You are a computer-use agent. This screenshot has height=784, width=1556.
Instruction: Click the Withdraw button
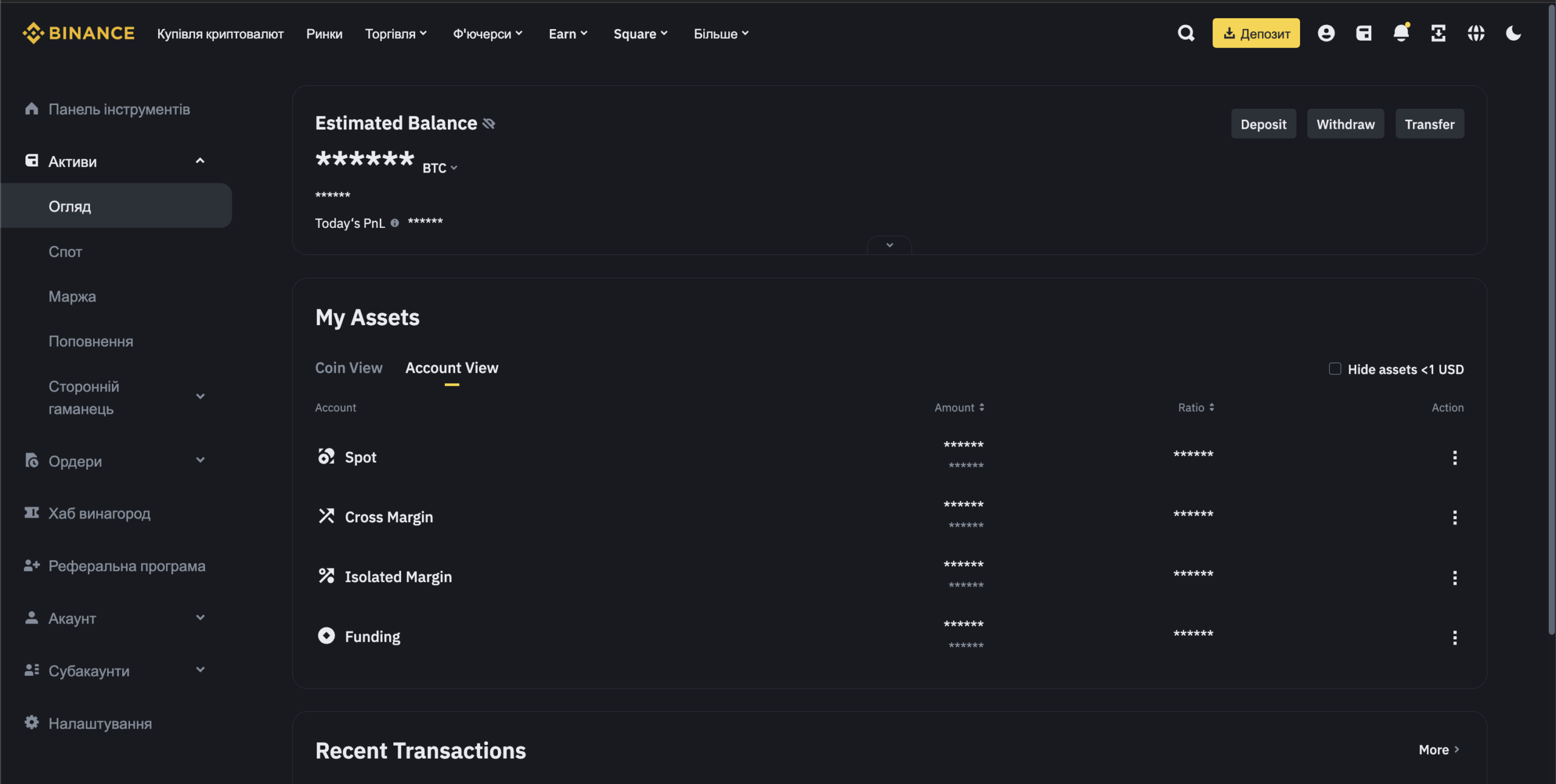pos(1345,125)
